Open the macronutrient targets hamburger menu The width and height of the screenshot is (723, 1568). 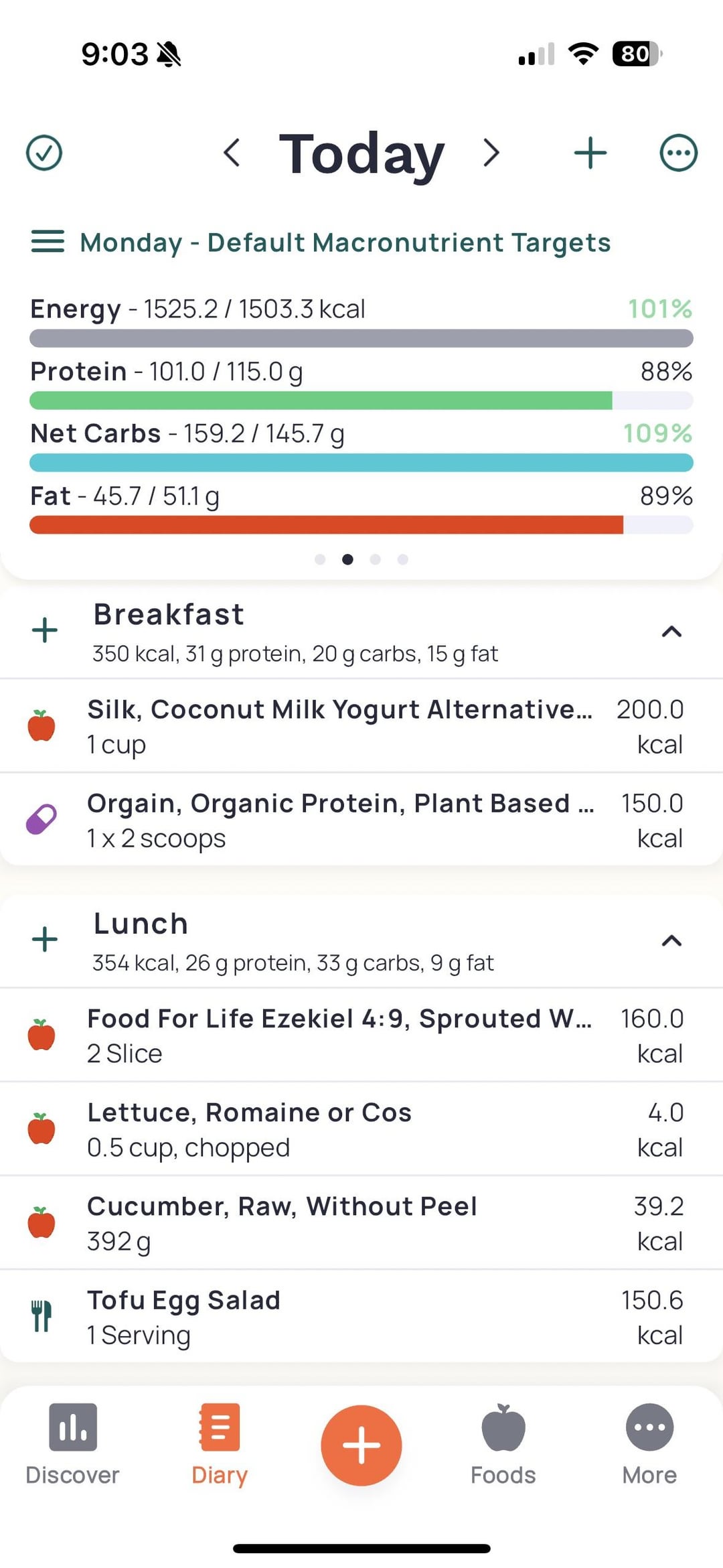48,242
